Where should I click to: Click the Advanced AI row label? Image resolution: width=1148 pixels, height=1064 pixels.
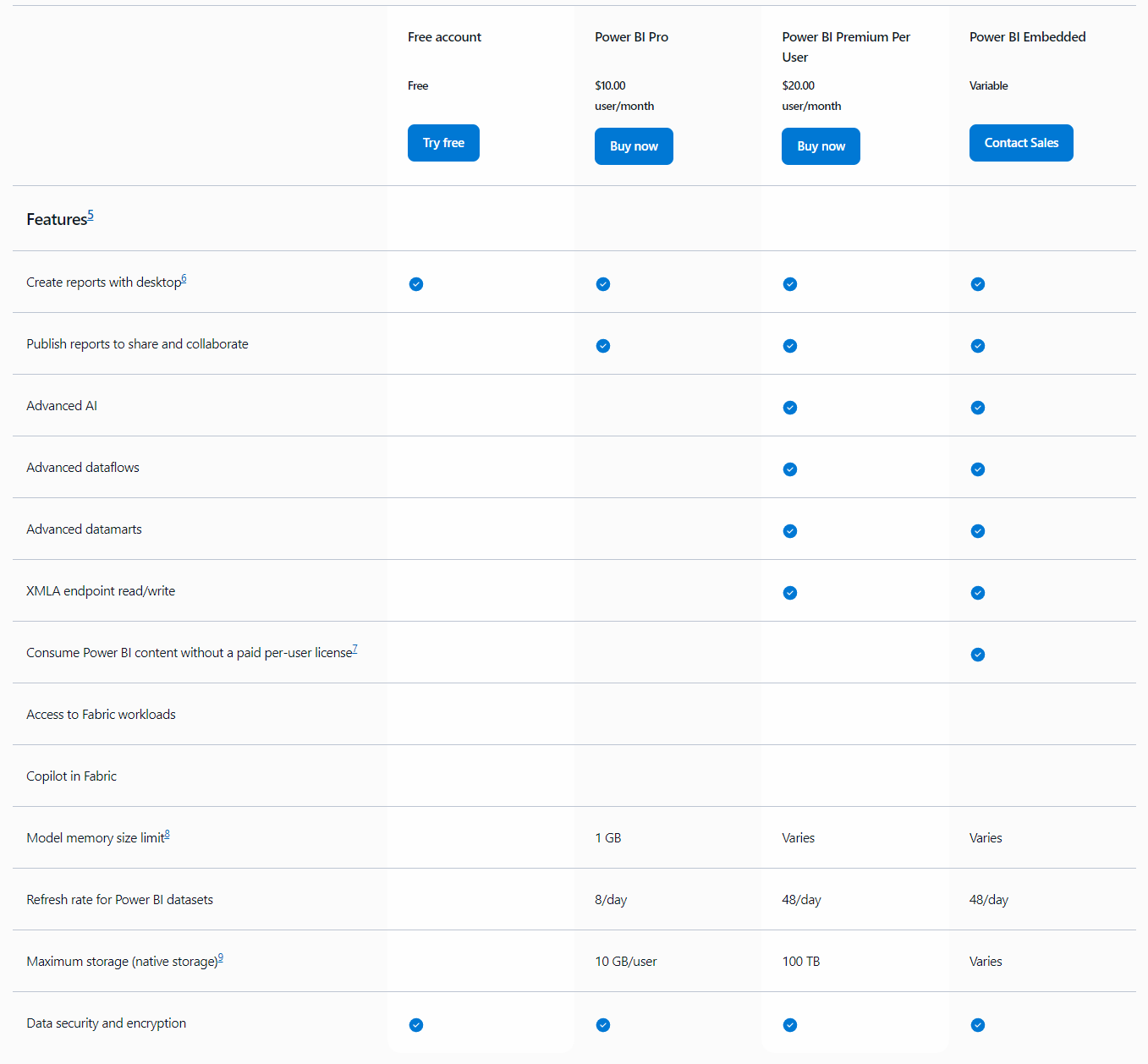point(62,406)
